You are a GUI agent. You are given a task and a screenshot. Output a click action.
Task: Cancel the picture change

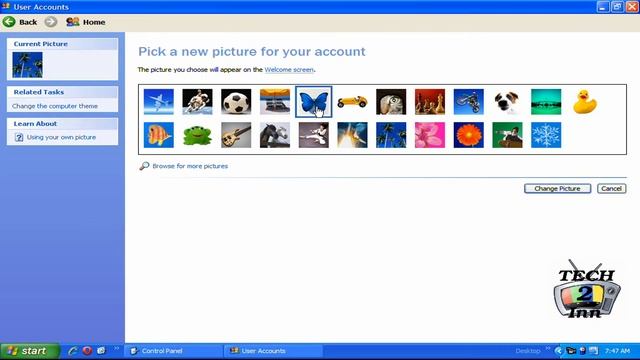point(611,189)
